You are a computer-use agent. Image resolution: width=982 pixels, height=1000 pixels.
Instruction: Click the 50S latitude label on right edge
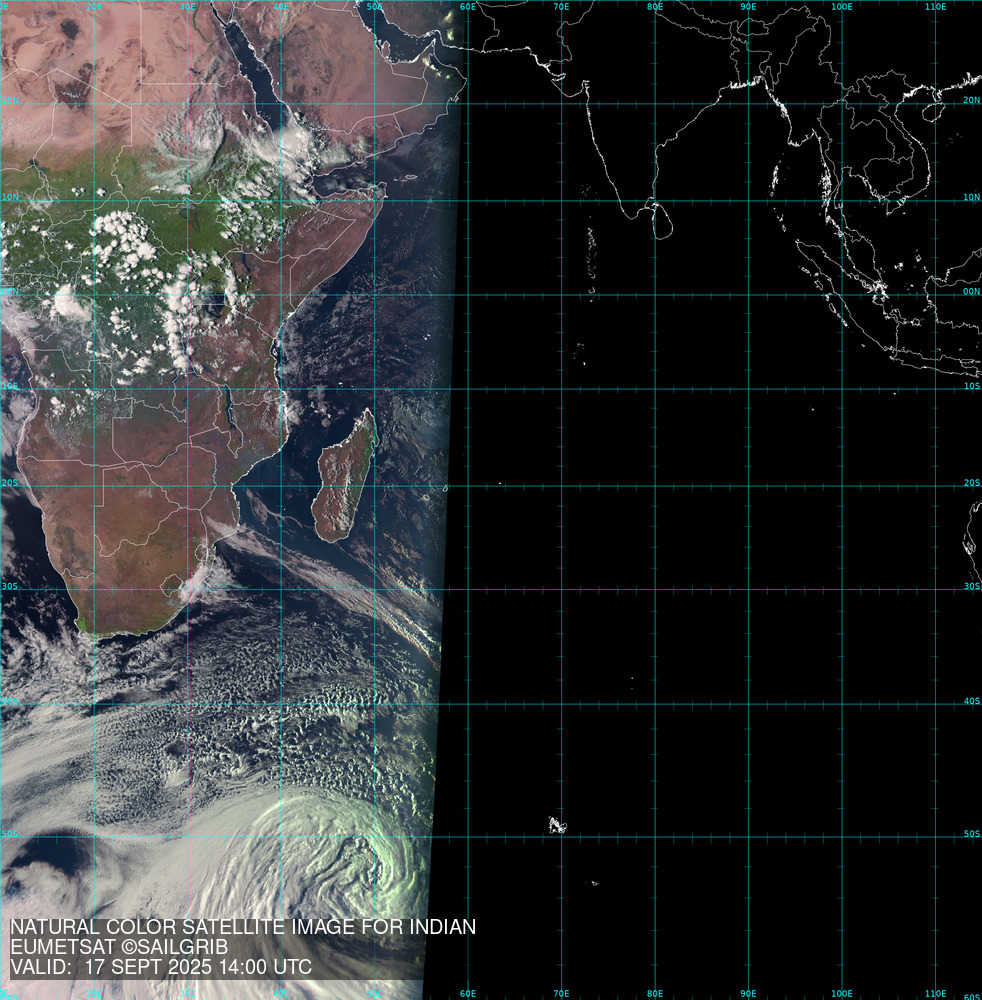(971, 834)
